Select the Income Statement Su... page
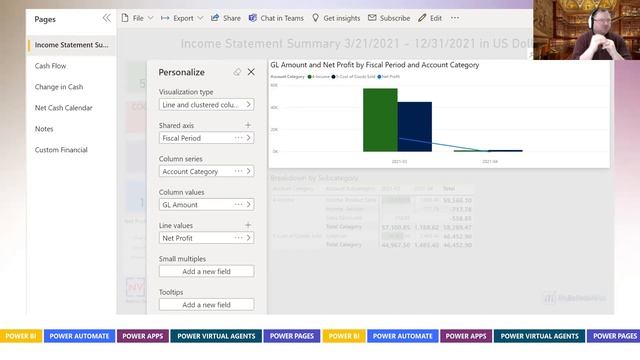The height and width of the screenshot is (360, 640). tap(71, 45)
